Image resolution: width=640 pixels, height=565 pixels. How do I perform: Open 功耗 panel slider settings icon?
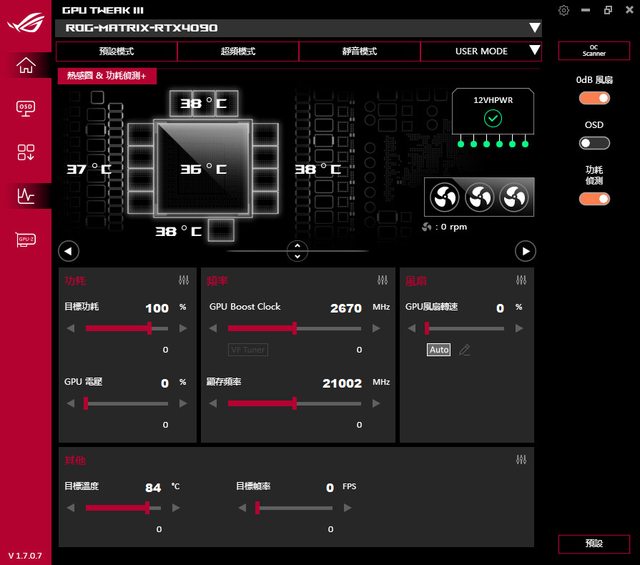(x=183, y=281)
